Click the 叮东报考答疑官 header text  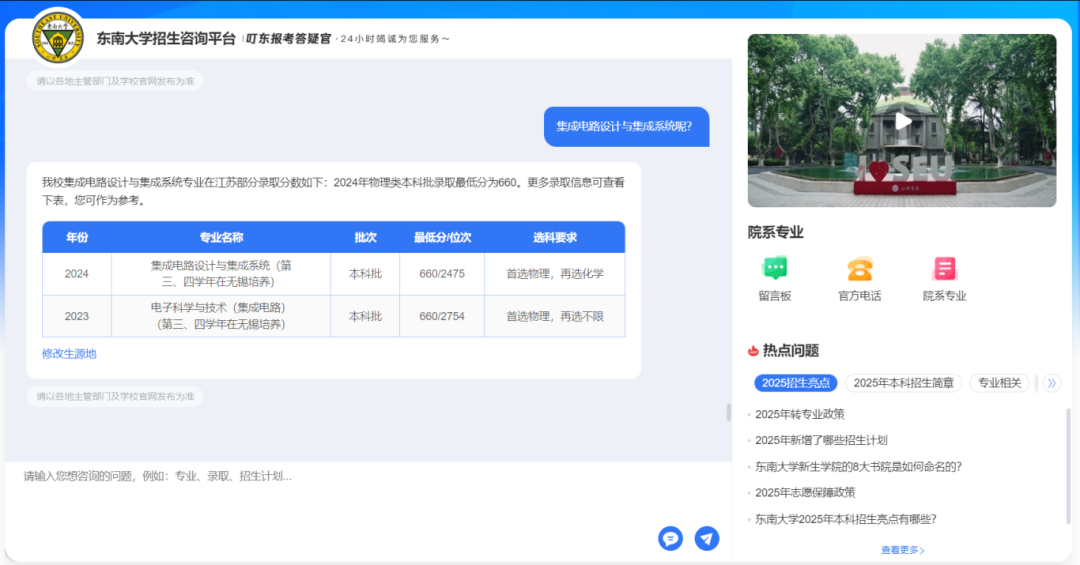289,39
